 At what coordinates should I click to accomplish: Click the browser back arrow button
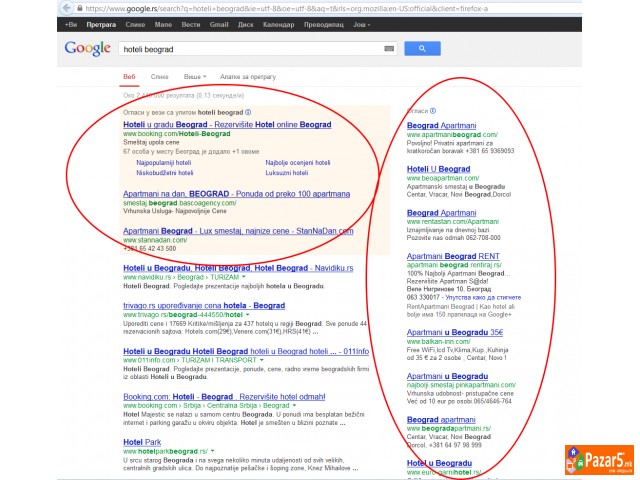68,6
